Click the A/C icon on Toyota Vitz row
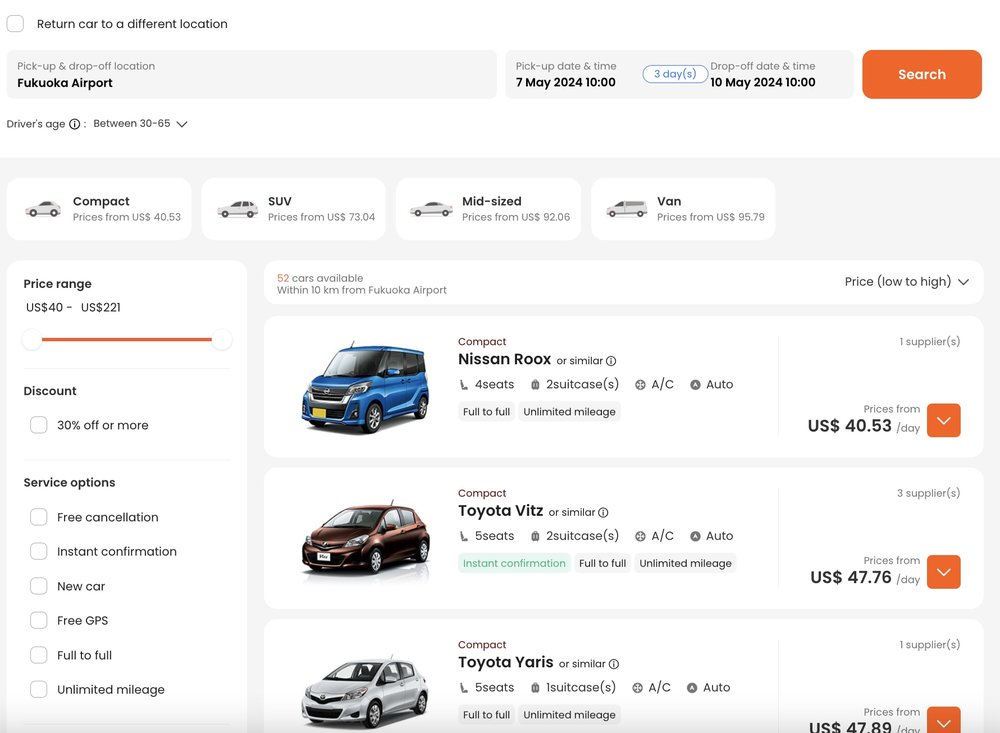This screenshot has height=733, width=1000. tap(640, 537)
